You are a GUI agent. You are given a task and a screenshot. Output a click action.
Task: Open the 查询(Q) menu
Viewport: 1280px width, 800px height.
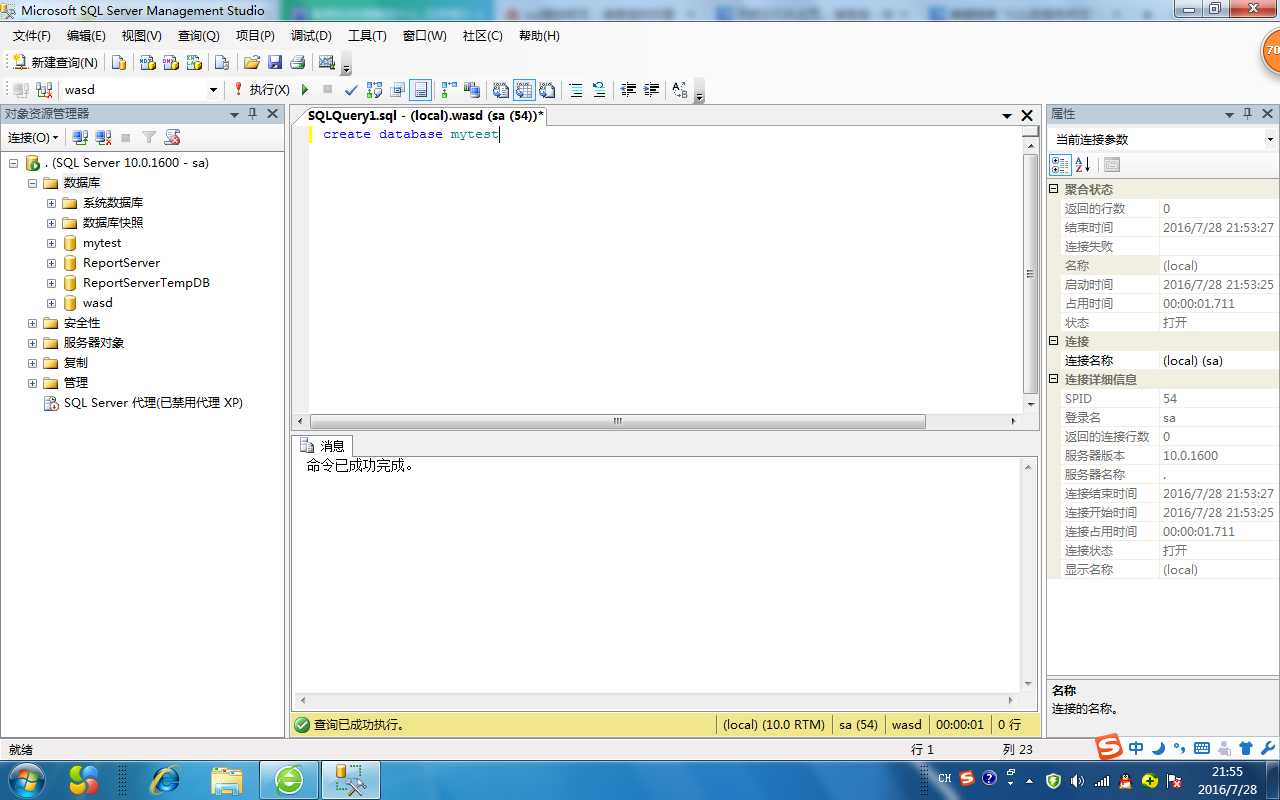[198, 35]
